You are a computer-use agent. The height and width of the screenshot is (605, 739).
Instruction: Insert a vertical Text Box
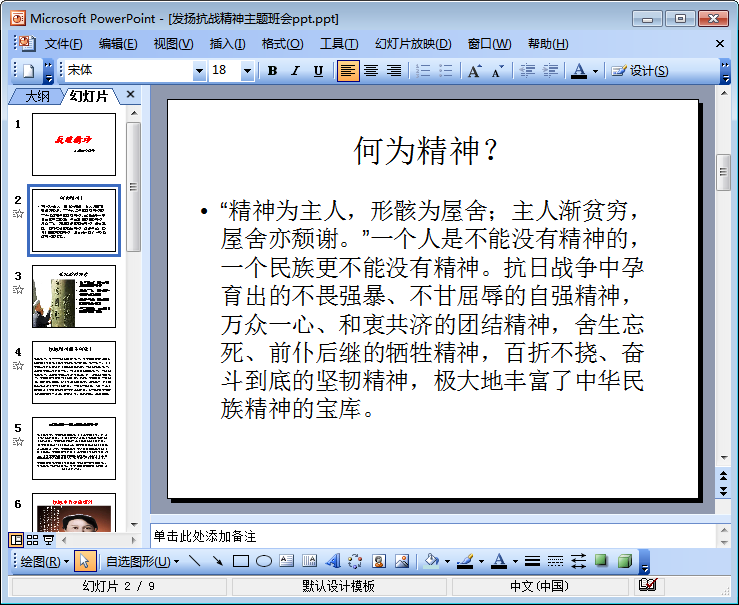coord(310,561)
